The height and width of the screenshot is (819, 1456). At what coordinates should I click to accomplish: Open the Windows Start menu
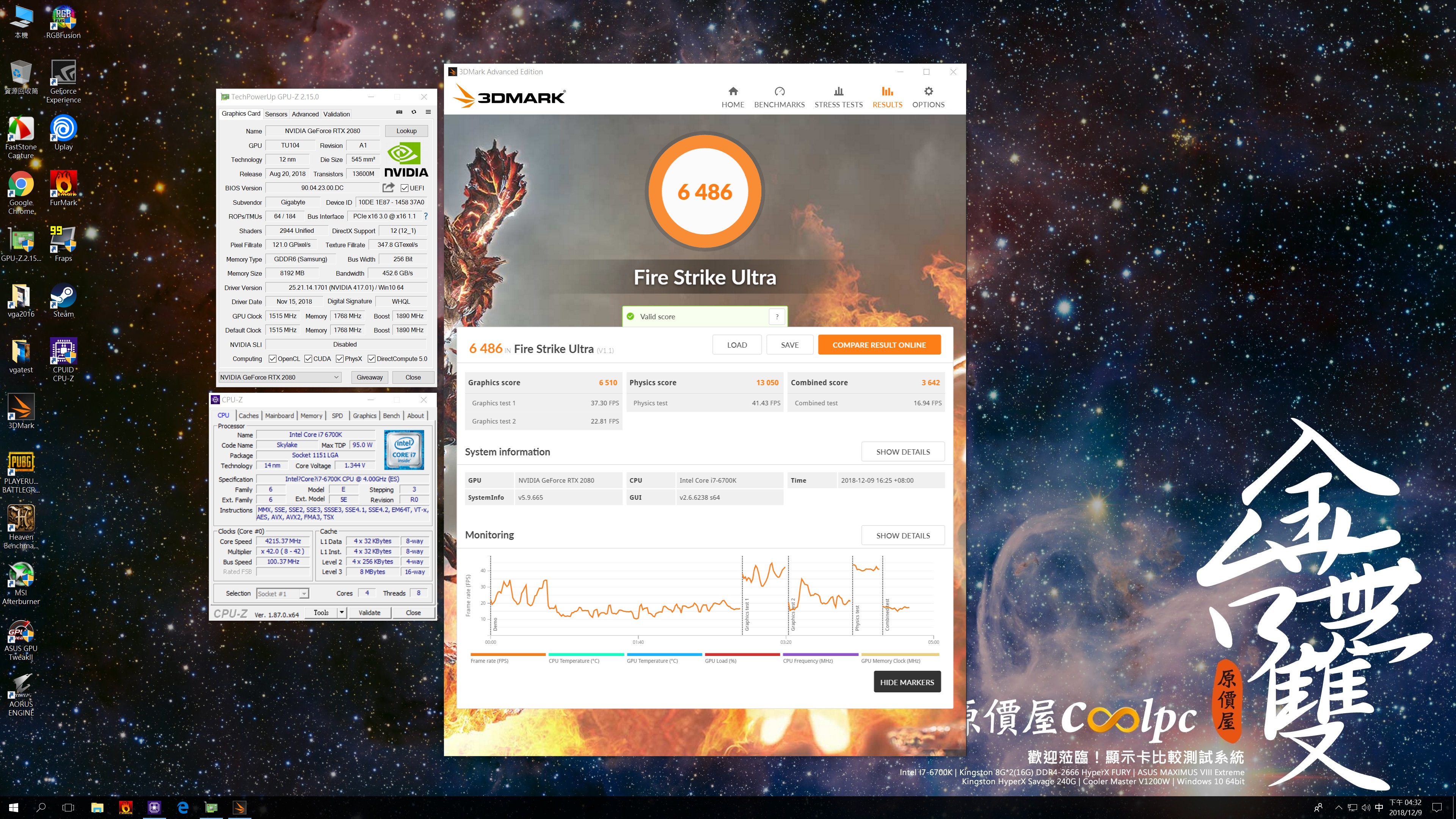[x=14, y=808]
